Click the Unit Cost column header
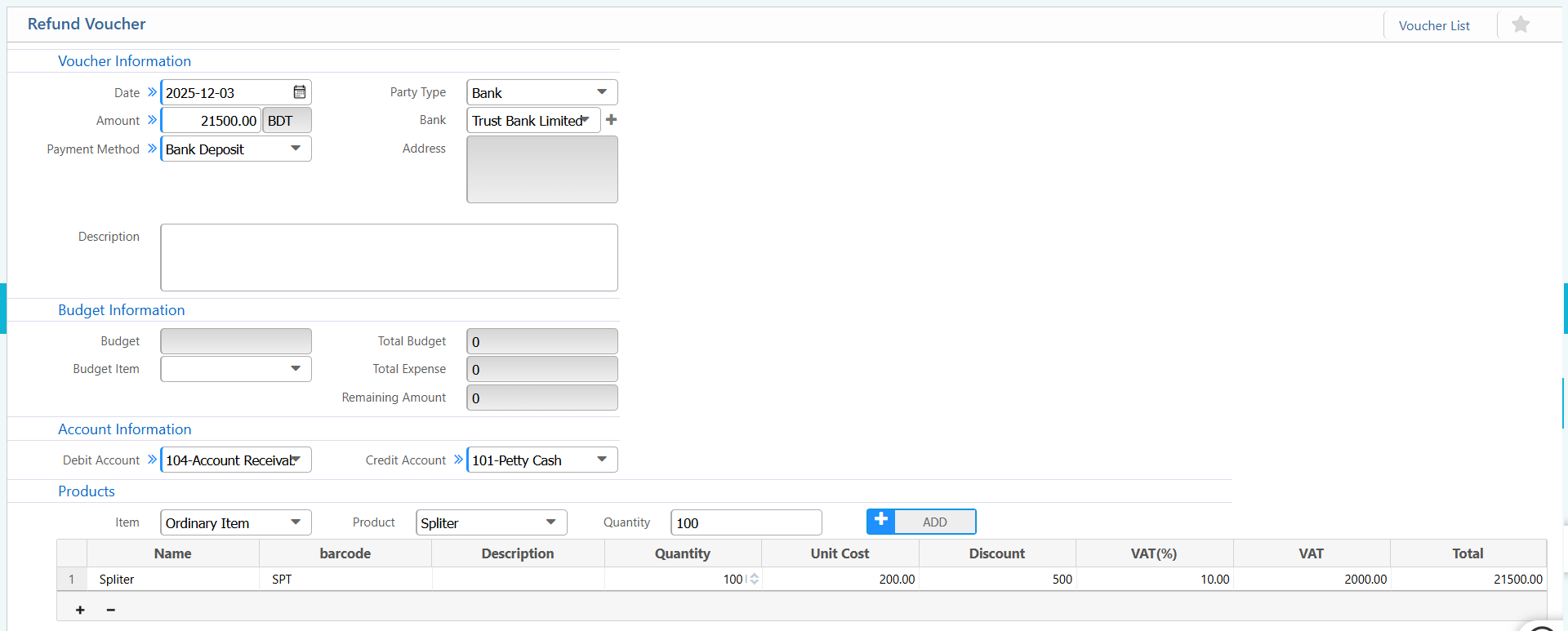The height and width of the screenshot is (631, 1568). [x=840, y=553]
